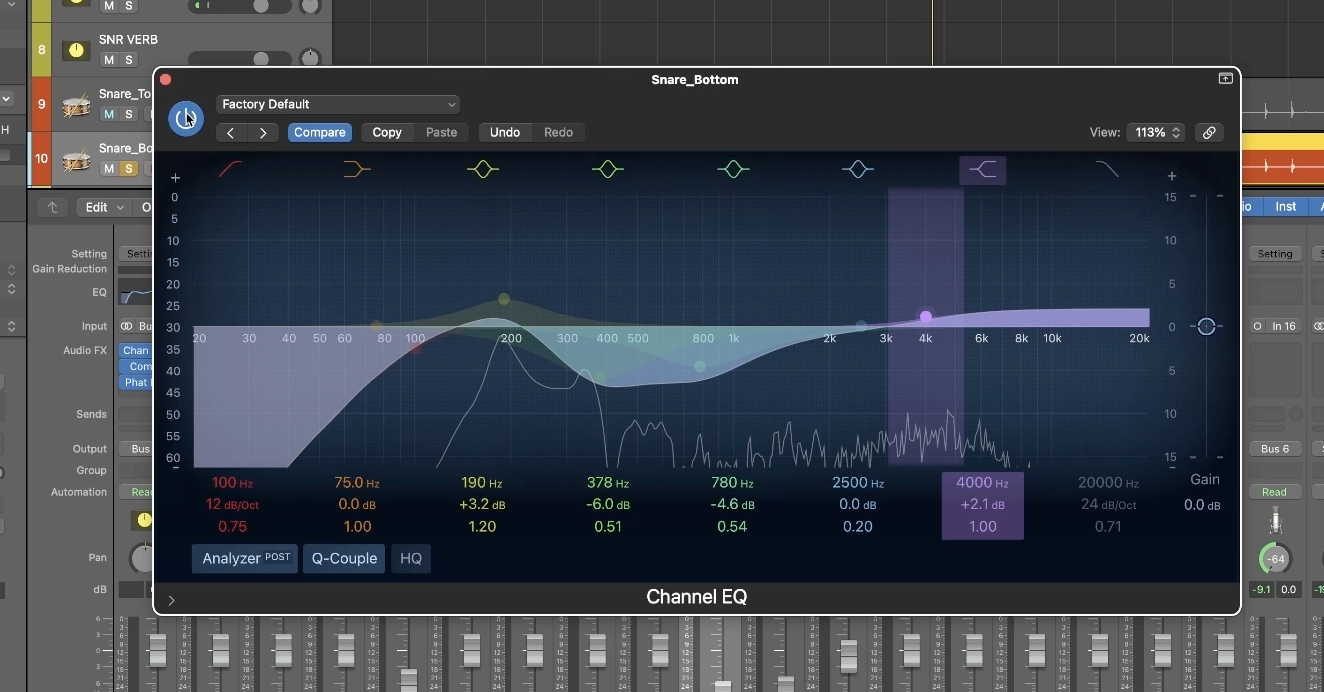Click the plug-in window arrow icon top right
The image size is (1324, 692).
tap(1226, 78)
